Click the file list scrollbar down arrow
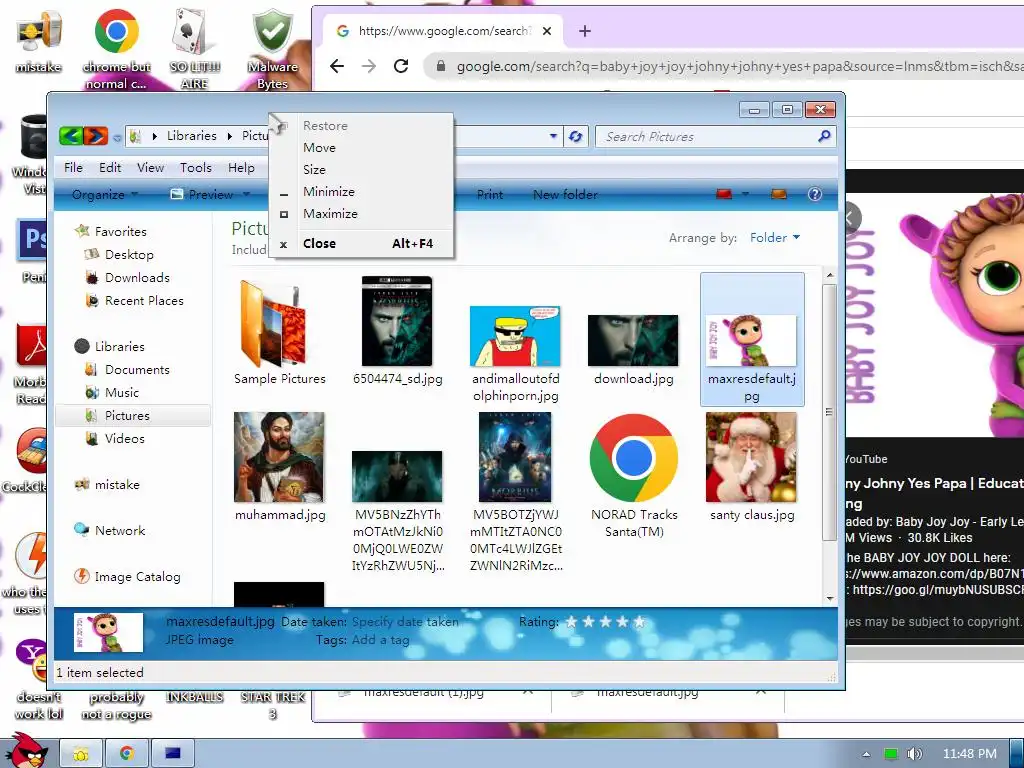 click(830, 598)
